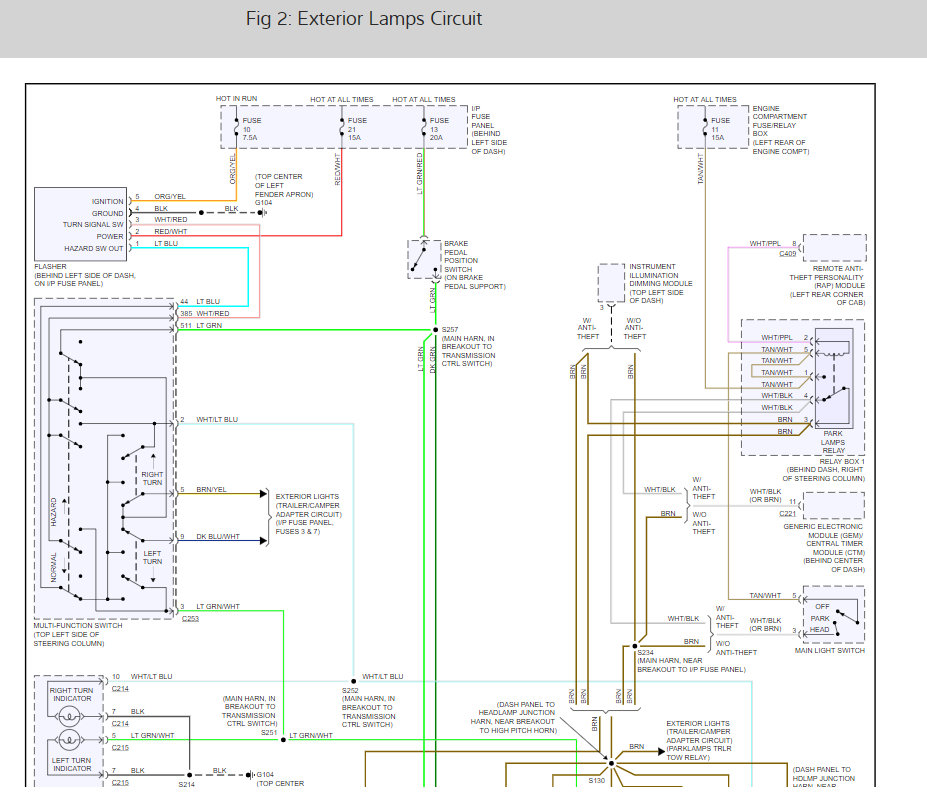Click the 'BRN/YEL' wire label

tap(211, 489)
